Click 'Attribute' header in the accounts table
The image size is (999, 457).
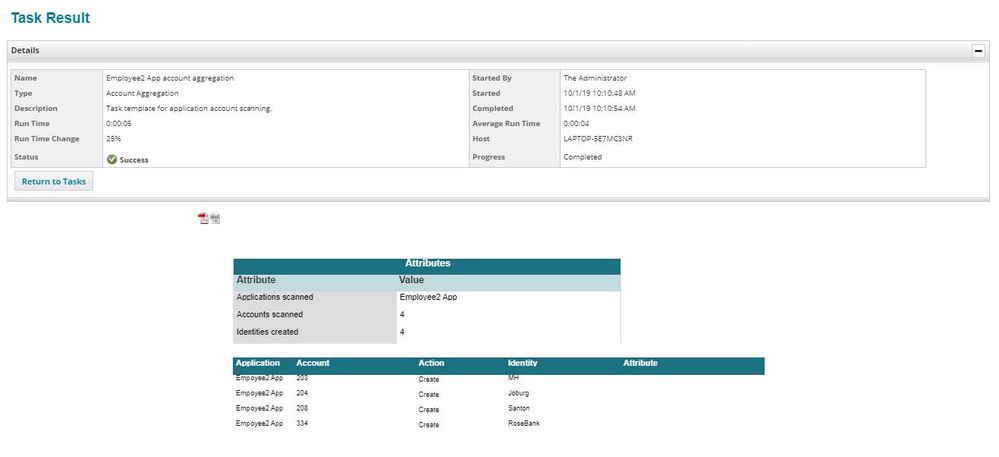pyautogui.click(x=640, y=363)
